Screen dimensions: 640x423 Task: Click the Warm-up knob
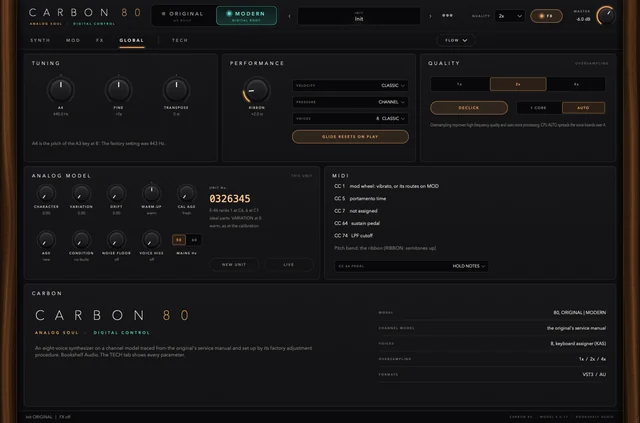(x=151, y=193)
